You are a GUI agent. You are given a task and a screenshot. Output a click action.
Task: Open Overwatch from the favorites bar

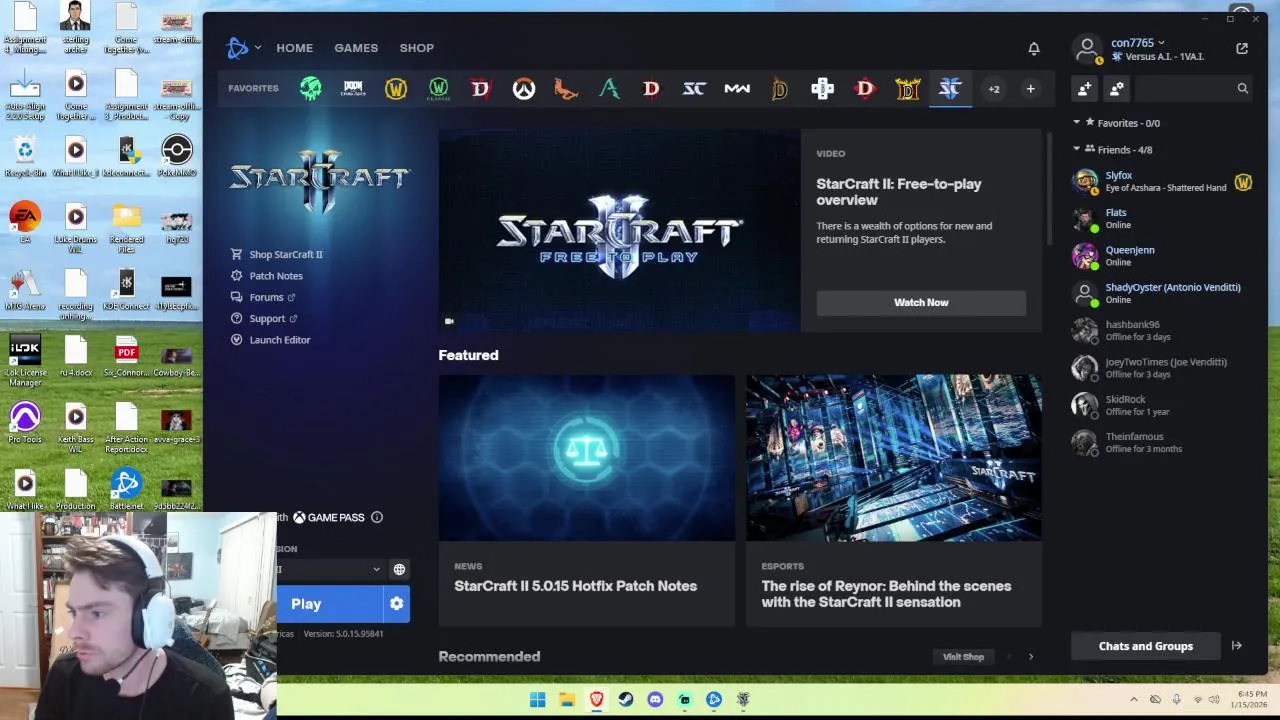tap(524, 89)
